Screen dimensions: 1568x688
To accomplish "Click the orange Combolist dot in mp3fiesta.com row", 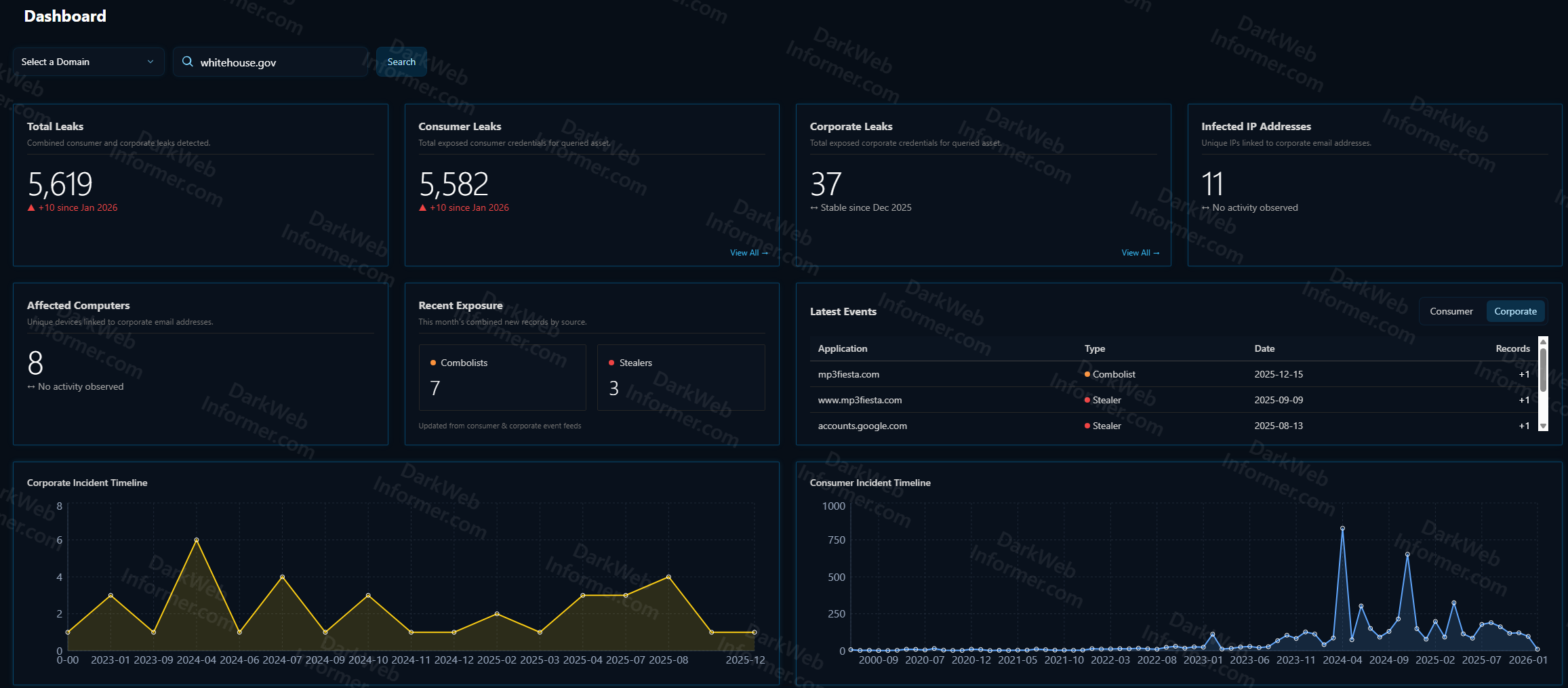I will pyautogui.click(x=1087, y=375).
